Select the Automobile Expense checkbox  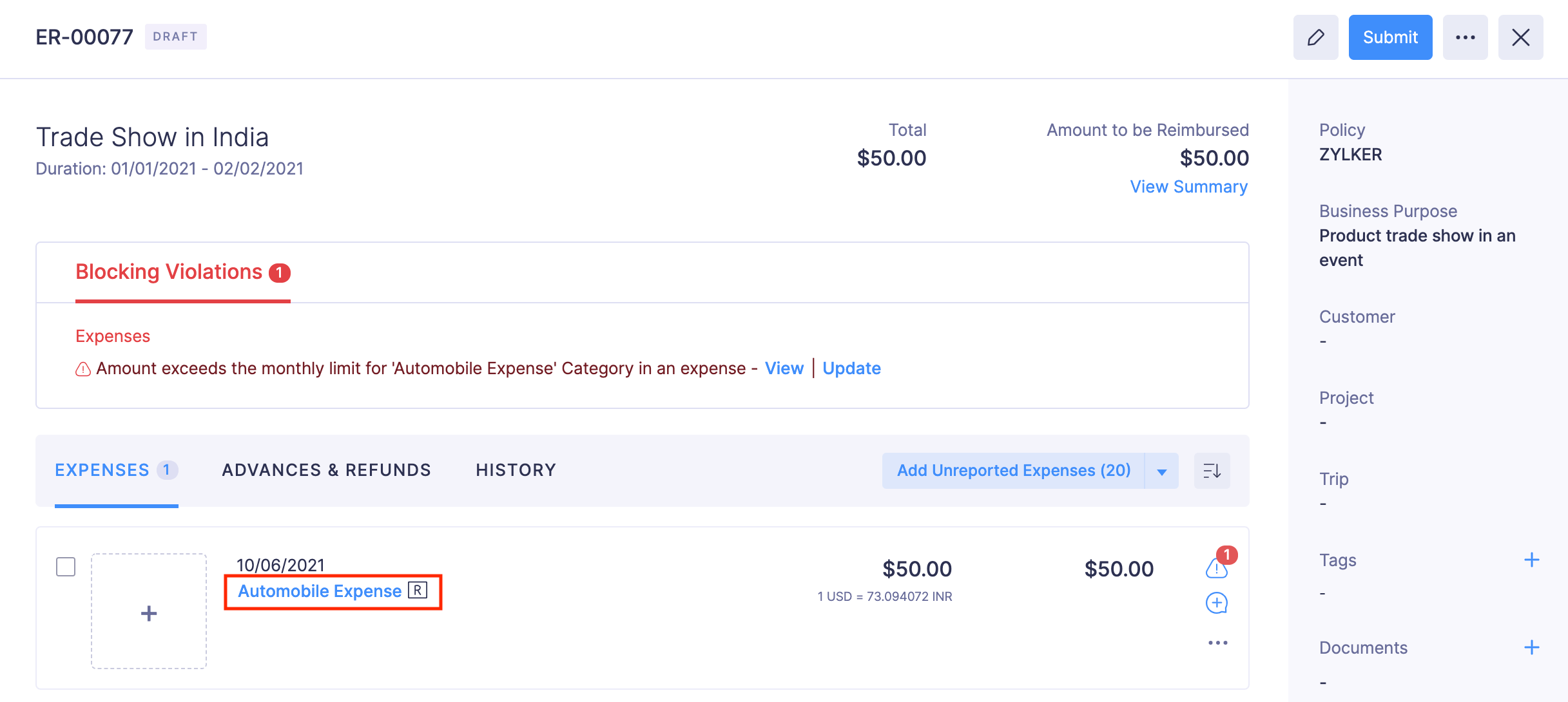[66, 567]
